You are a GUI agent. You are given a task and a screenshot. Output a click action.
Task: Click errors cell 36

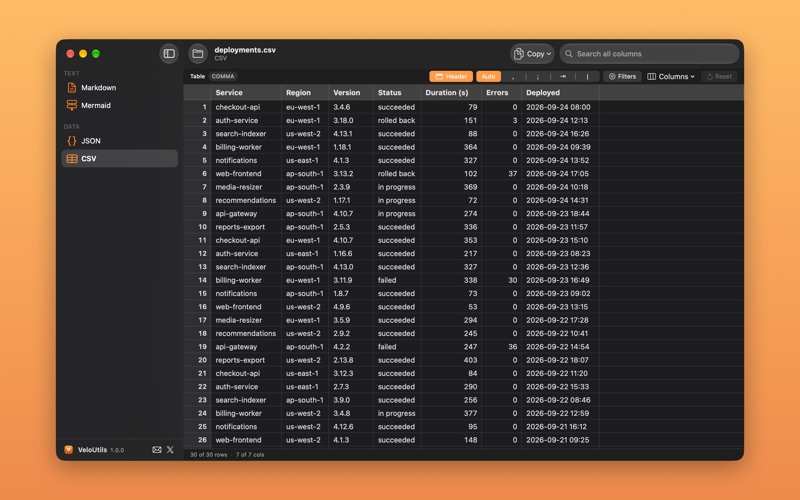[x=502, y=347]
